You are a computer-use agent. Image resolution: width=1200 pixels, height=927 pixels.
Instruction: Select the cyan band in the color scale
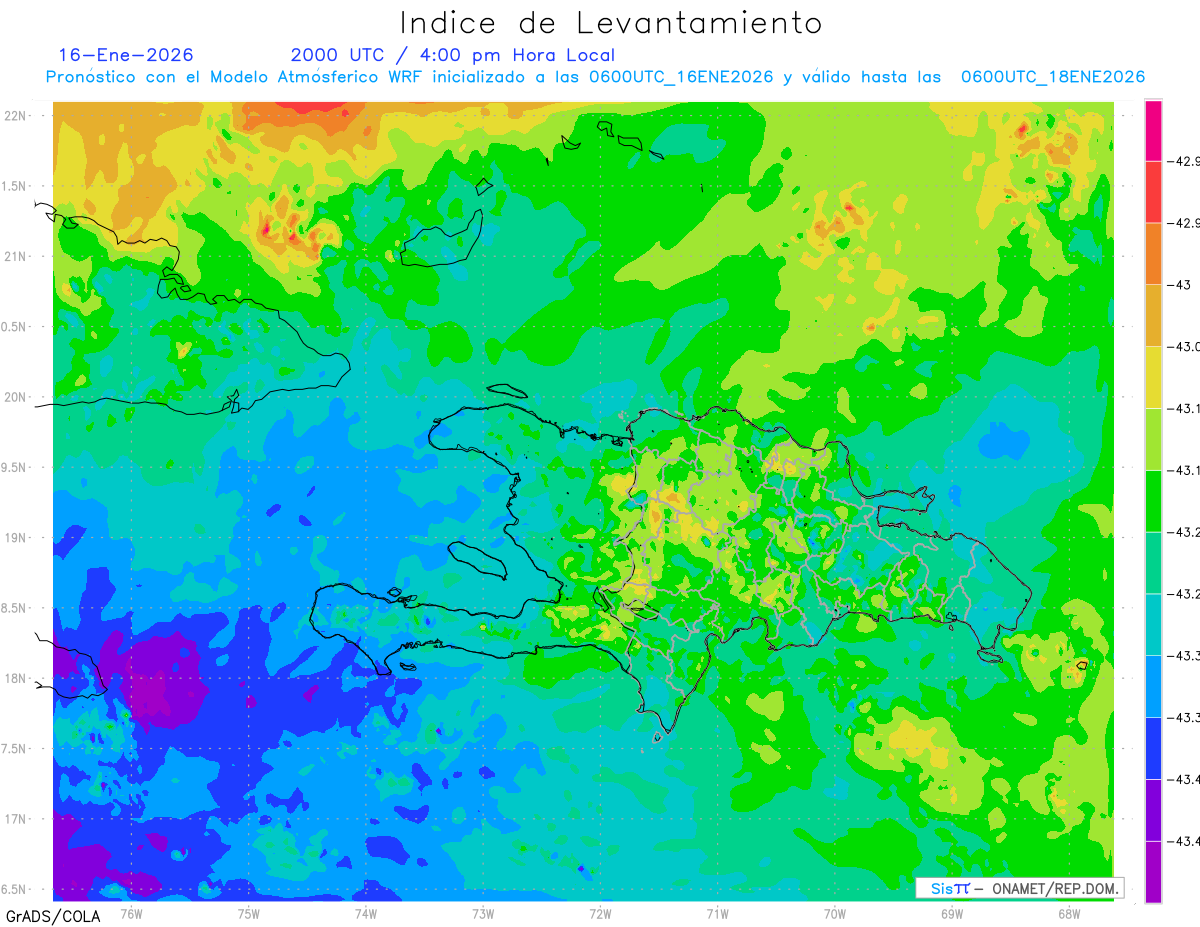(1153, 624)
